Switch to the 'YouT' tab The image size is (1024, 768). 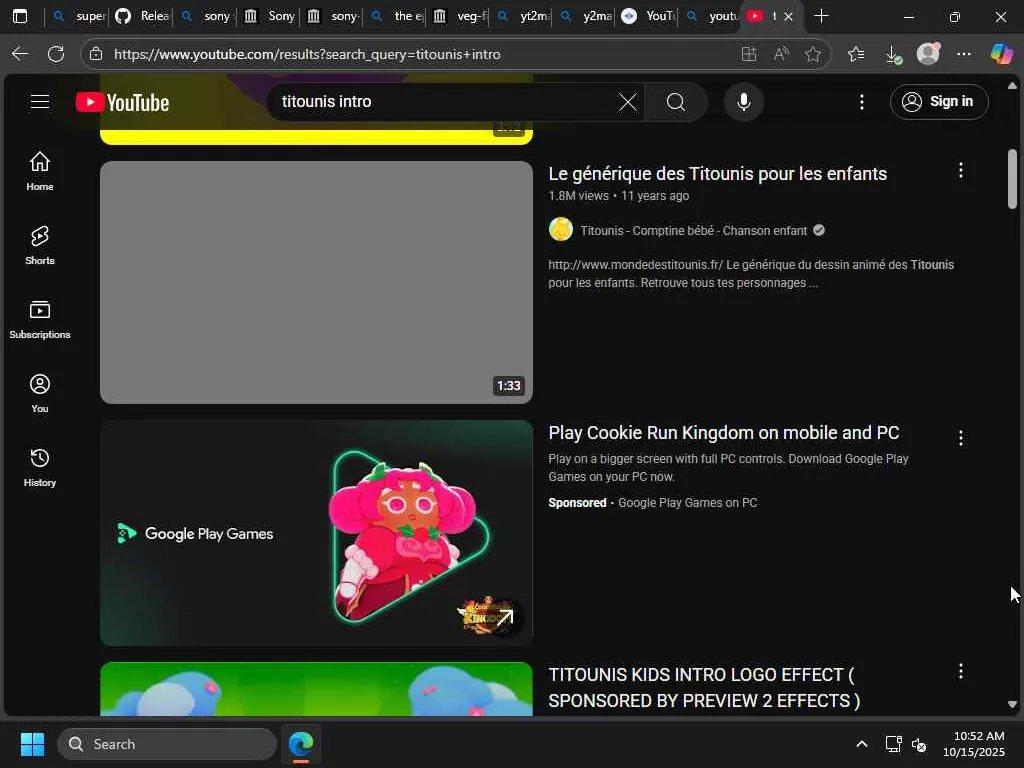649,16
